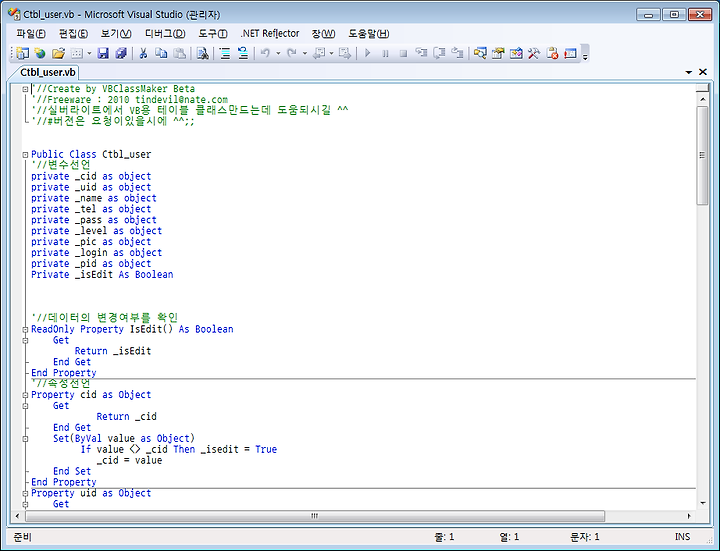Open the 도구(T) menu
Screen dimensions: 720x551
pyautogui.click(x=213, y=34)
